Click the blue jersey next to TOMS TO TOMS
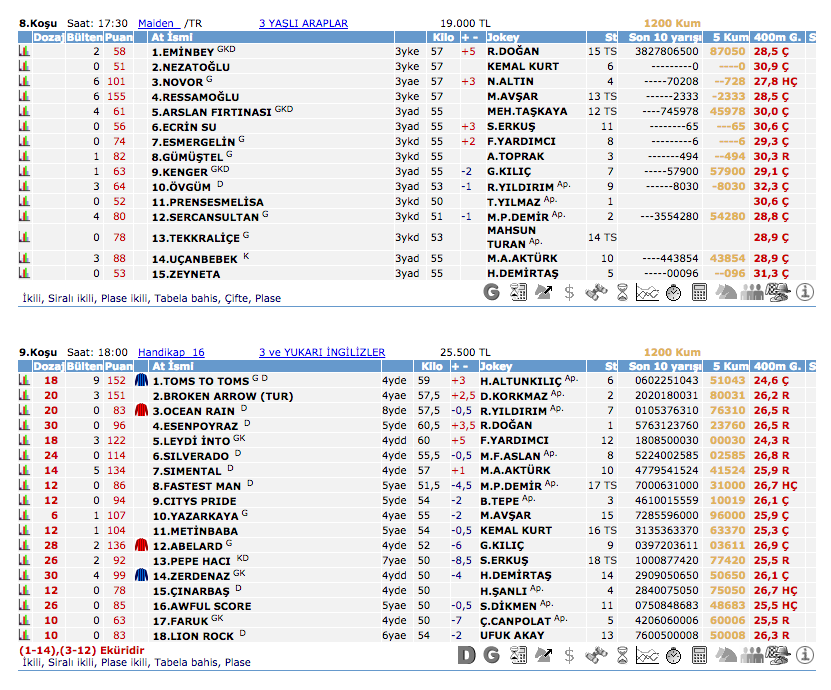 tap(141, 380)
